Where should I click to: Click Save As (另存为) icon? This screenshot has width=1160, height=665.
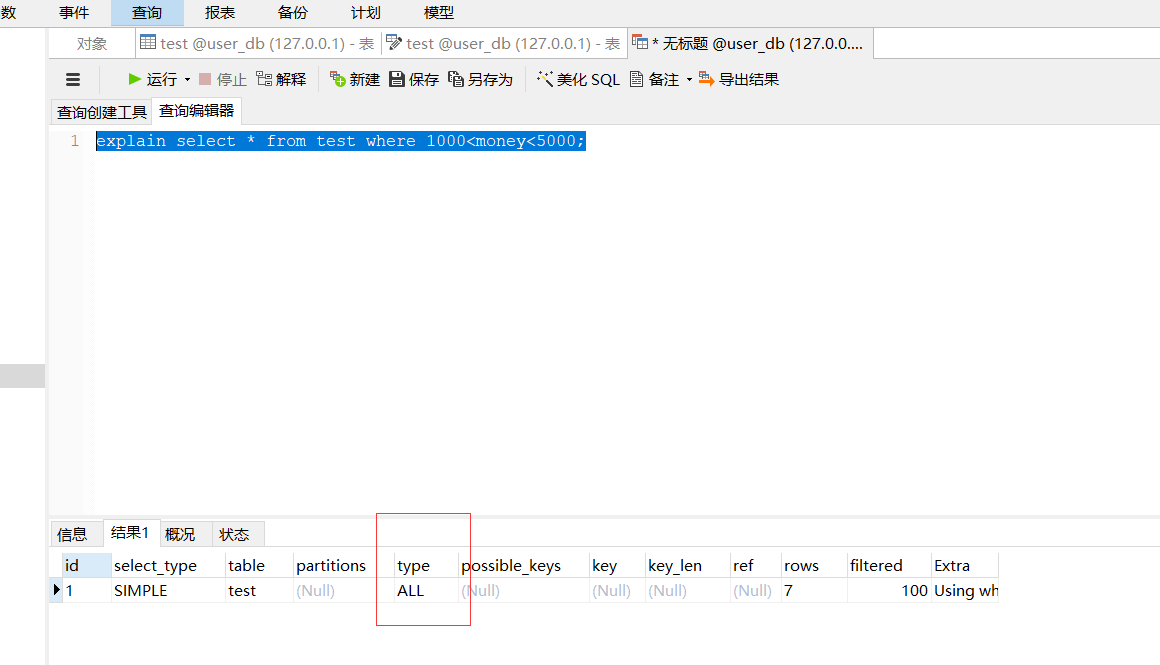[x=456, y=79]
